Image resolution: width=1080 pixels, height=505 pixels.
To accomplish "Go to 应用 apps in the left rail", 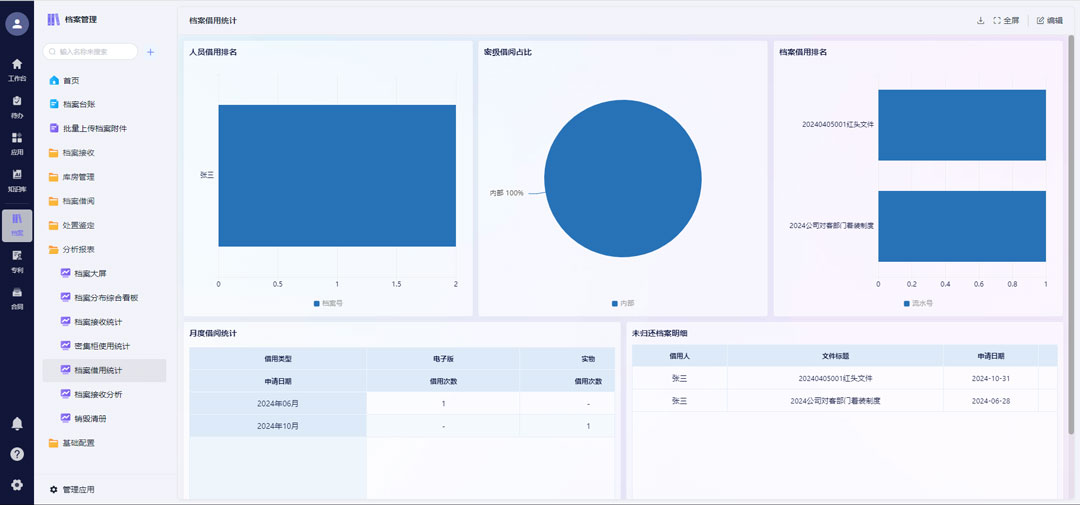I will [x=17, y=143].
